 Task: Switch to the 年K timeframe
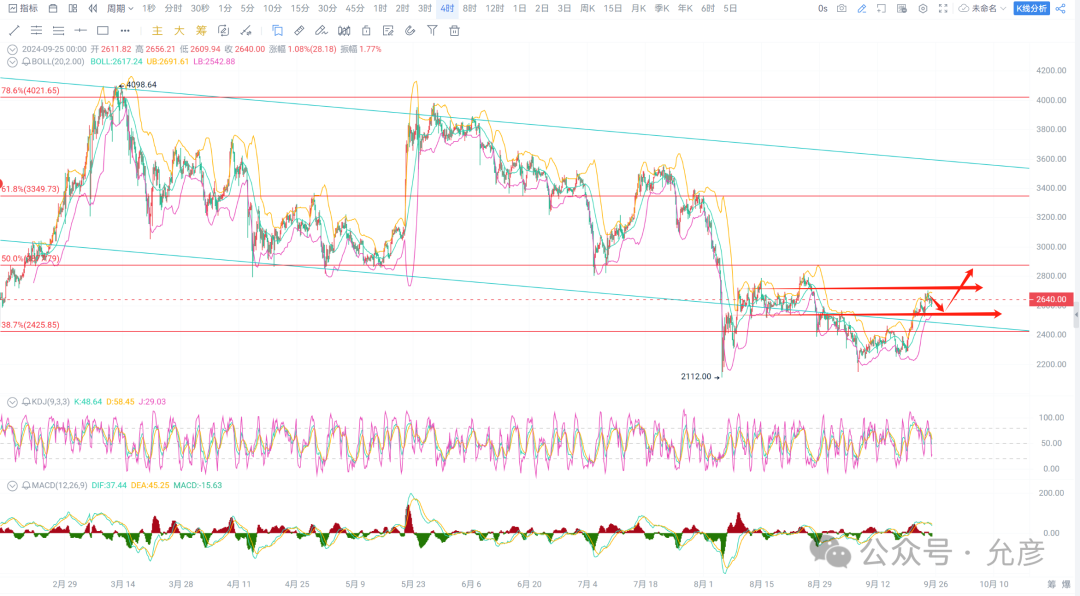pyautogui.click(x=685, y=8)
